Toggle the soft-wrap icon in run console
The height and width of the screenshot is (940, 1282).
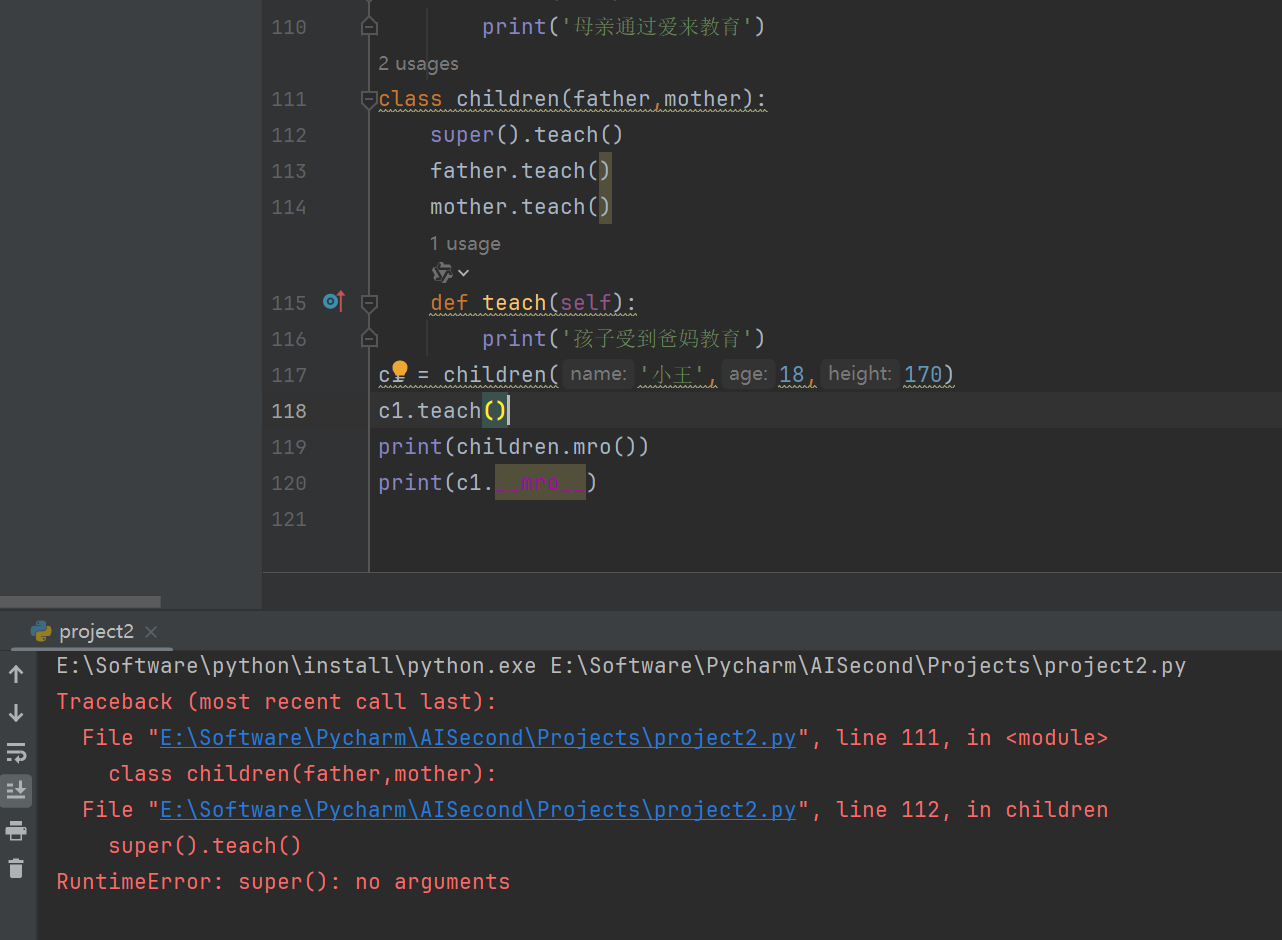point(16,752)
